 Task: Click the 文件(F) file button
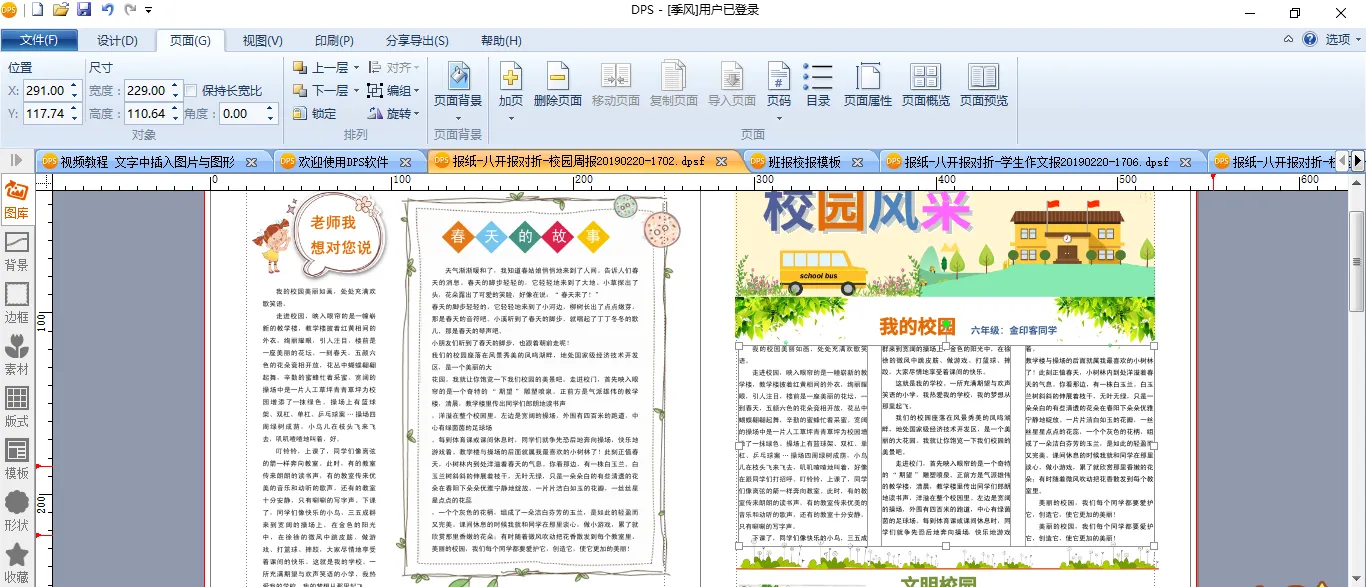[x=39, y=40]
